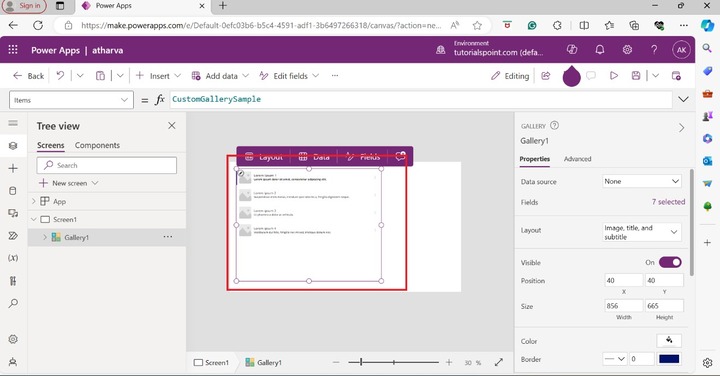Open the Comments icon in toolbar
The image size is (720, 376).
click(591, 76)
